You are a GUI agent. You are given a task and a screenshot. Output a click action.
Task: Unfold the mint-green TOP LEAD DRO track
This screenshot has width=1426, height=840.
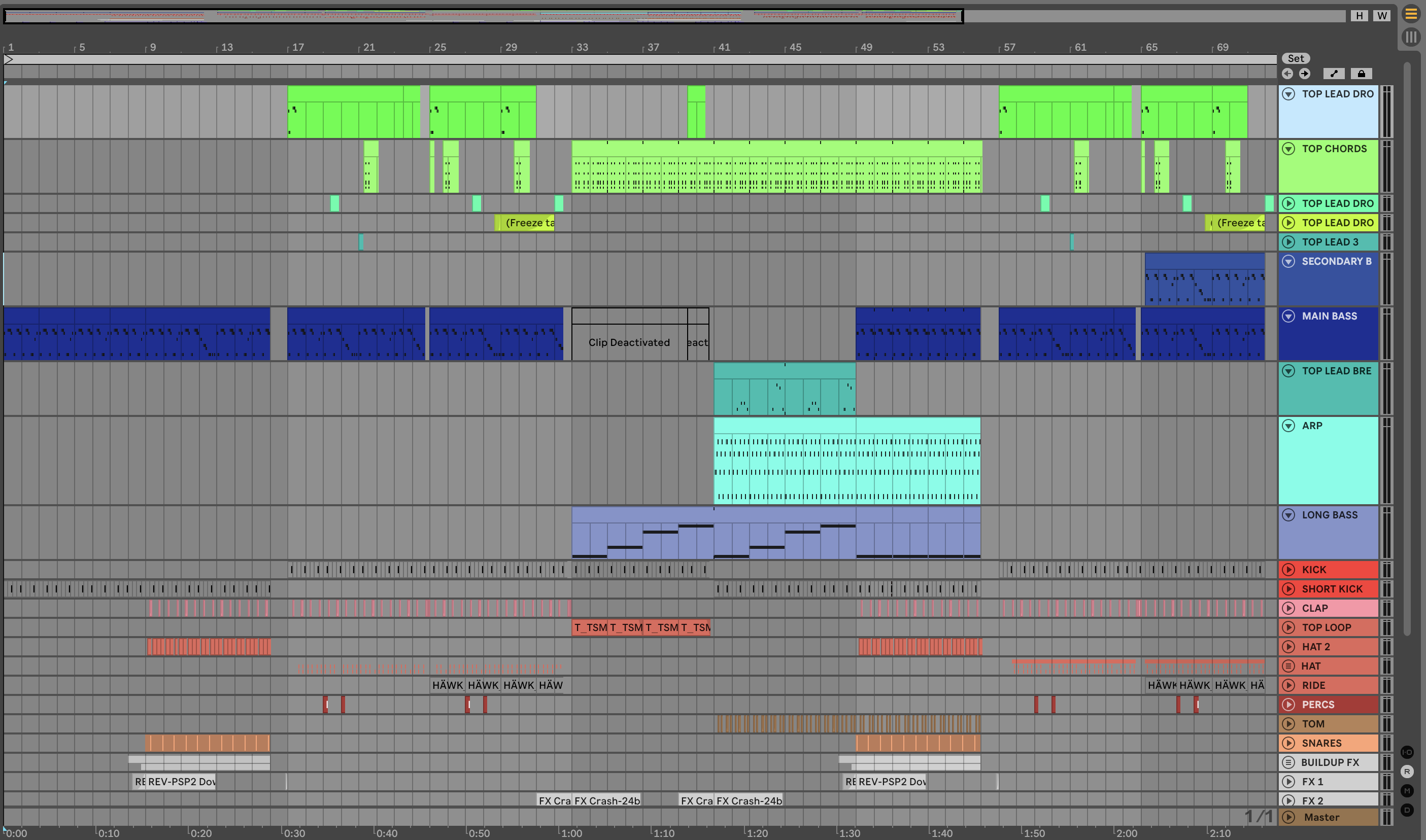[1288, 203]
